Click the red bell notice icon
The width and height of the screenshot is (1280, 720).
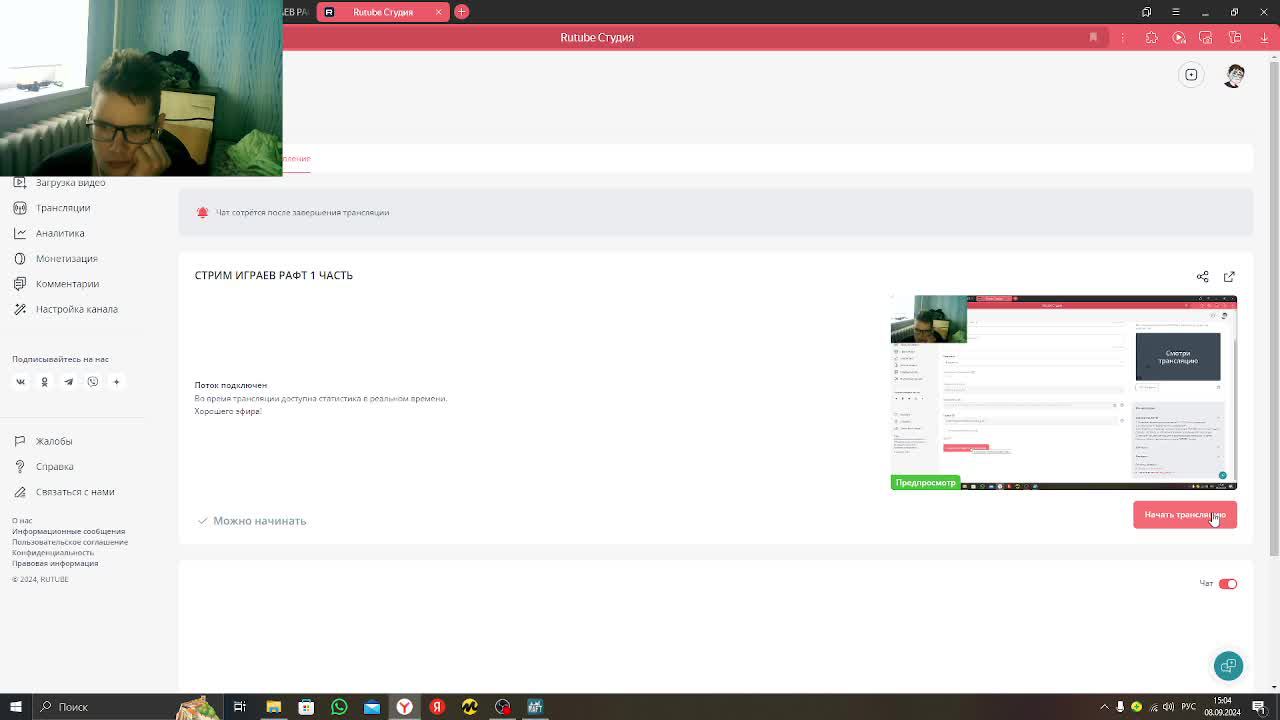pos(202,212)
